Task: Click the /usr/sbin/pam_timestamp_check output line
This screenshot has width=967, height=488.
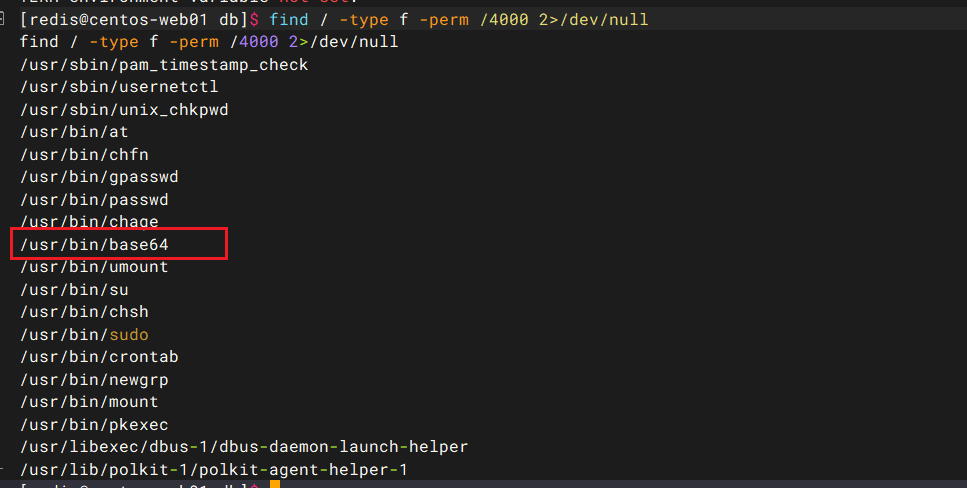Action: (164, 65)
